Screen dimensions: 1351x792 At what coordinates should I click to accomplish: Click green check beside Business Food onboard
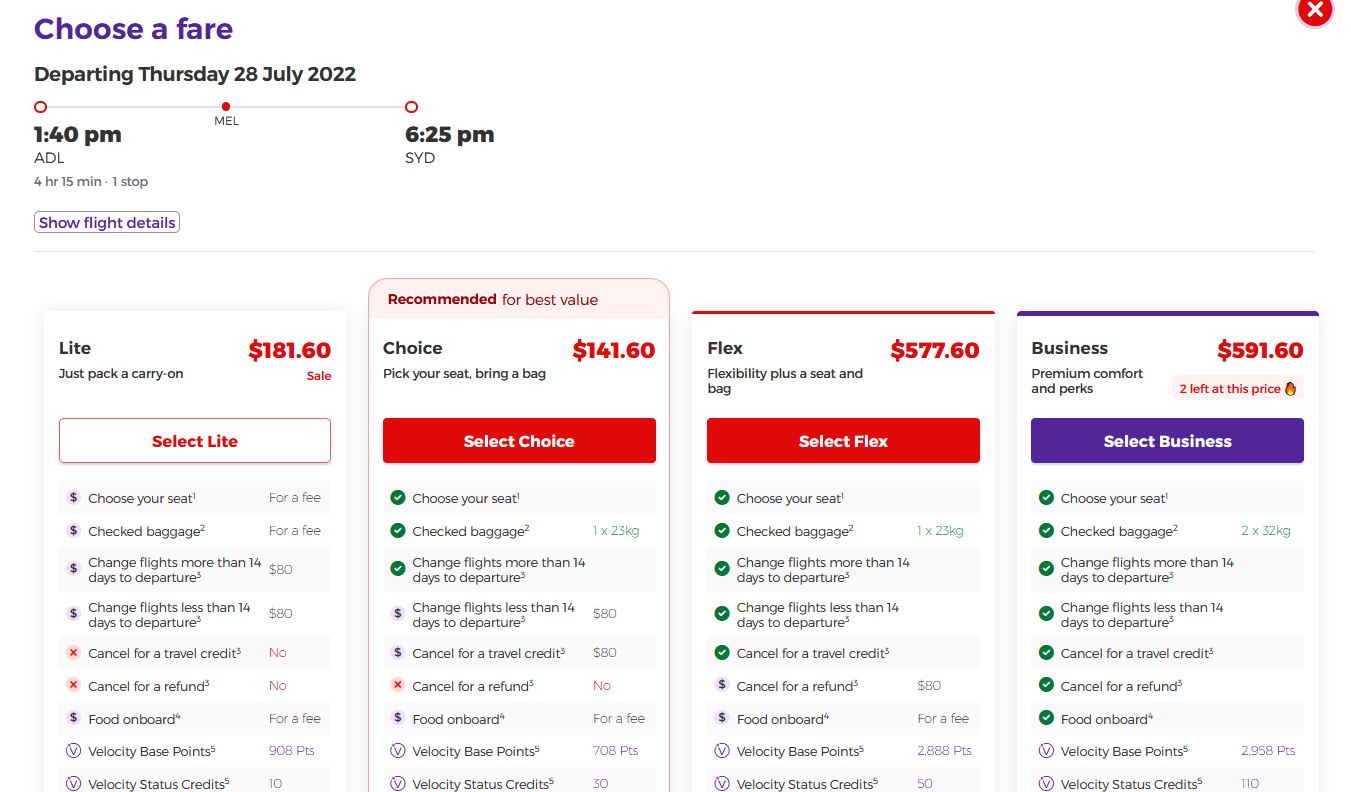tap(1046, 718)
